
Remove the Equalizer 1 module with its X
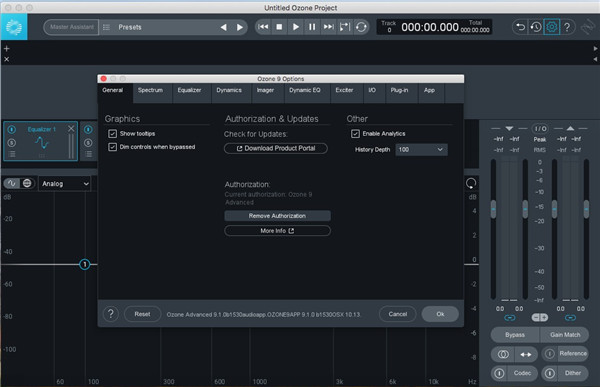(71, 129)
